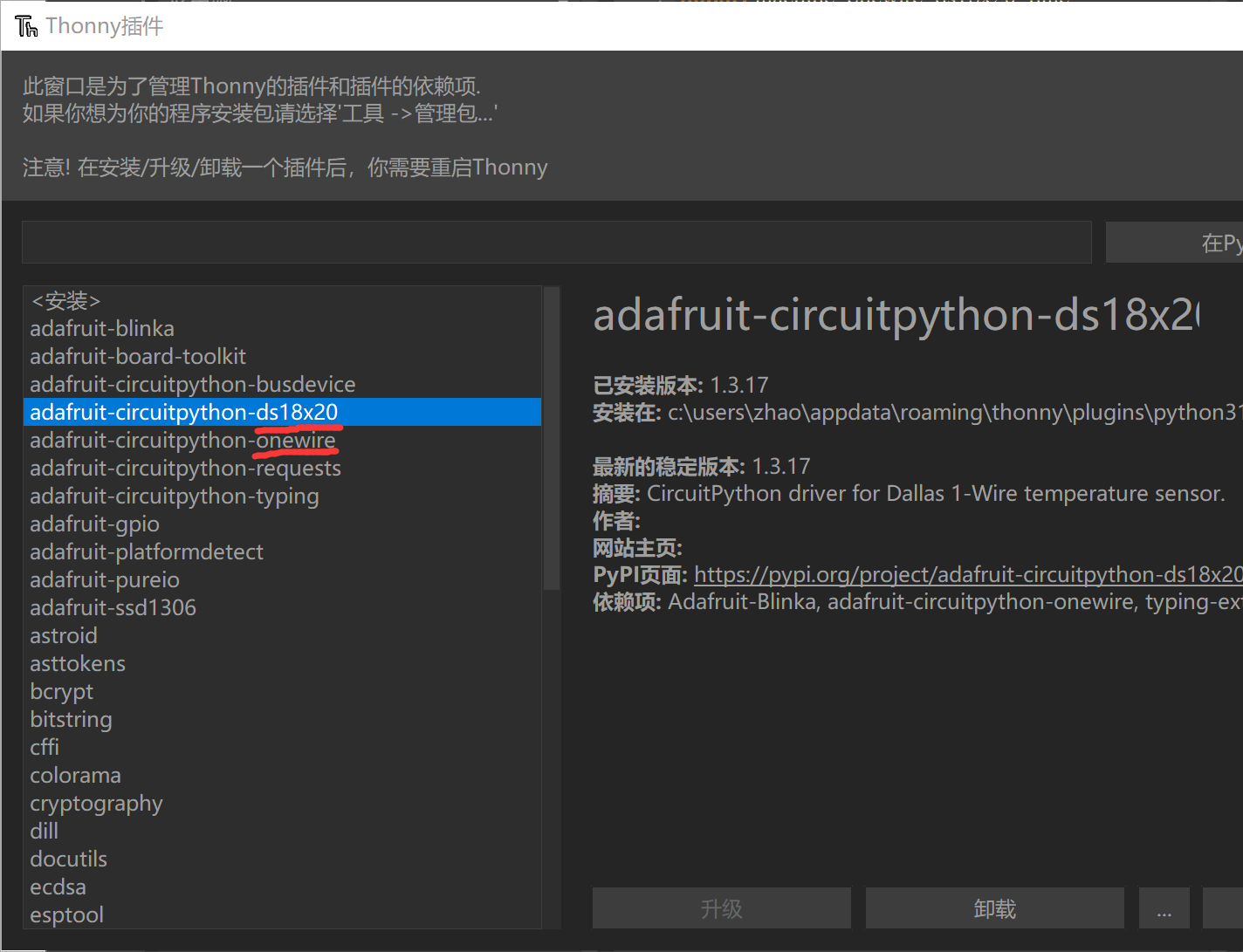Click the package list vertical scrollbar
The image size is (1243, 952).
(x=552, y=438)
